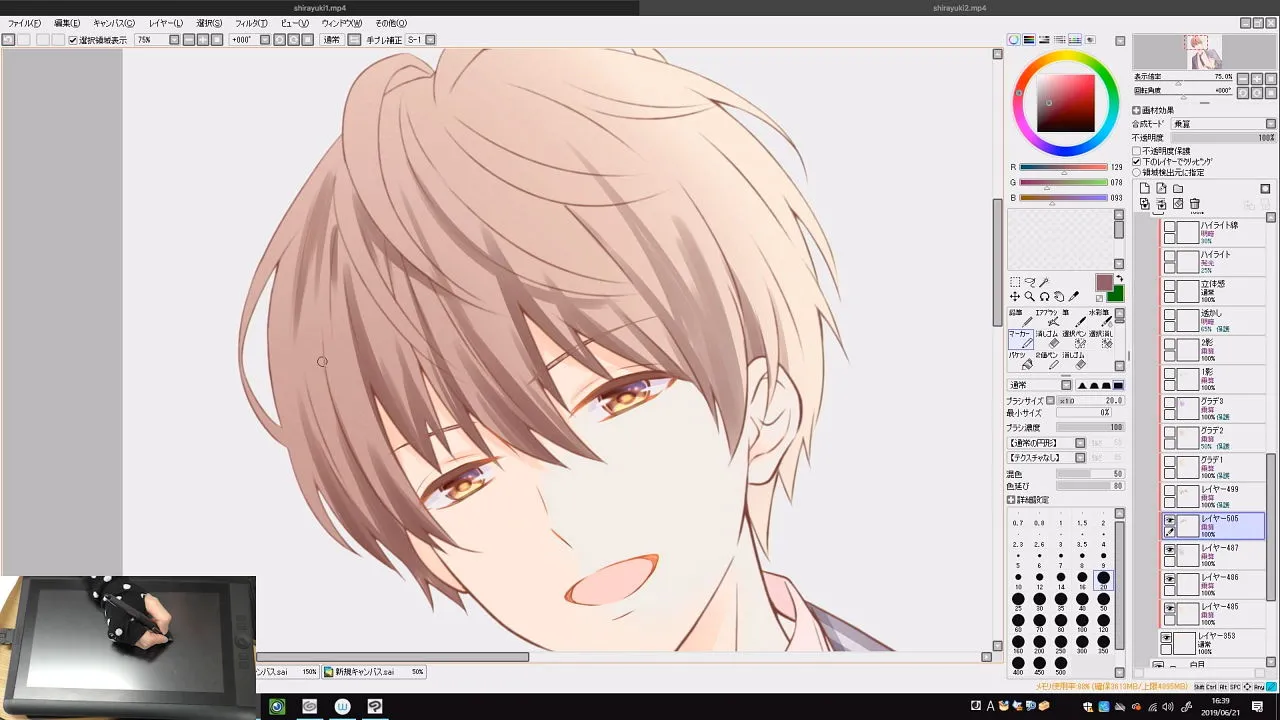The image size is (1280, 720).
Task: Select the magic wand selection tool
Action: [1044, 283]
